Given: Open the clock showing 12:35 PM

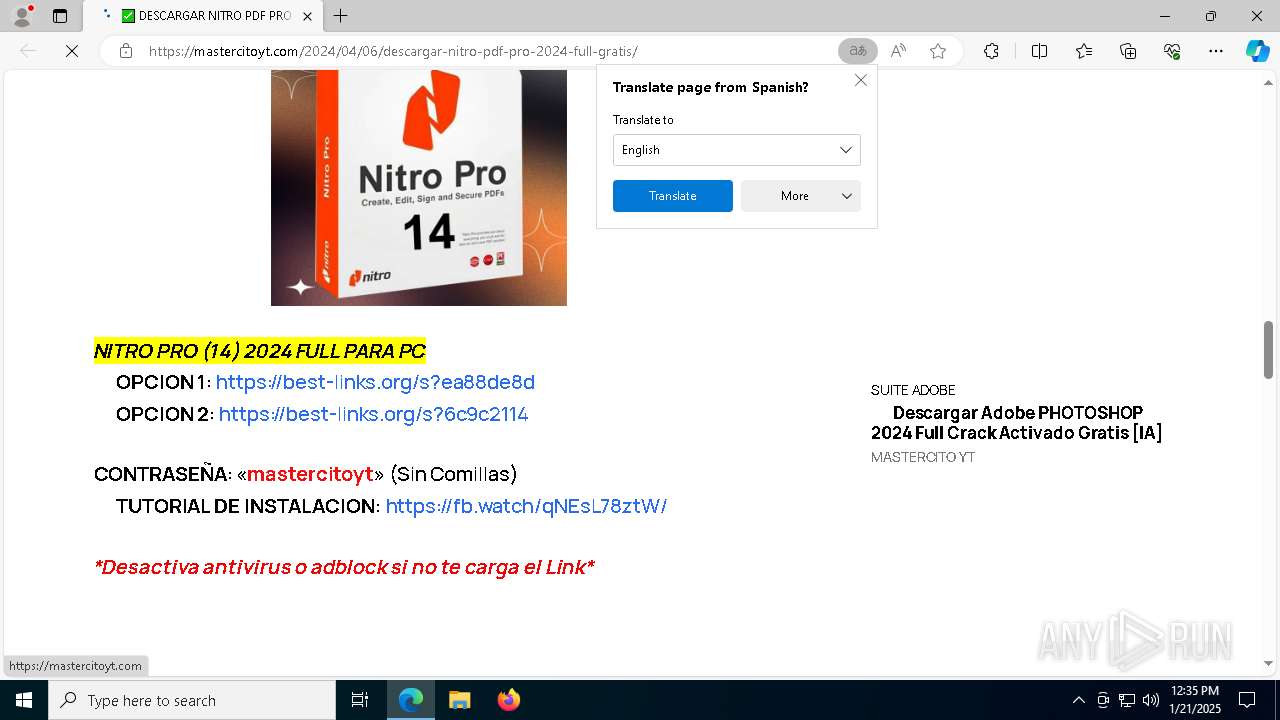Looking at the screenshot, I should 1195,700.
